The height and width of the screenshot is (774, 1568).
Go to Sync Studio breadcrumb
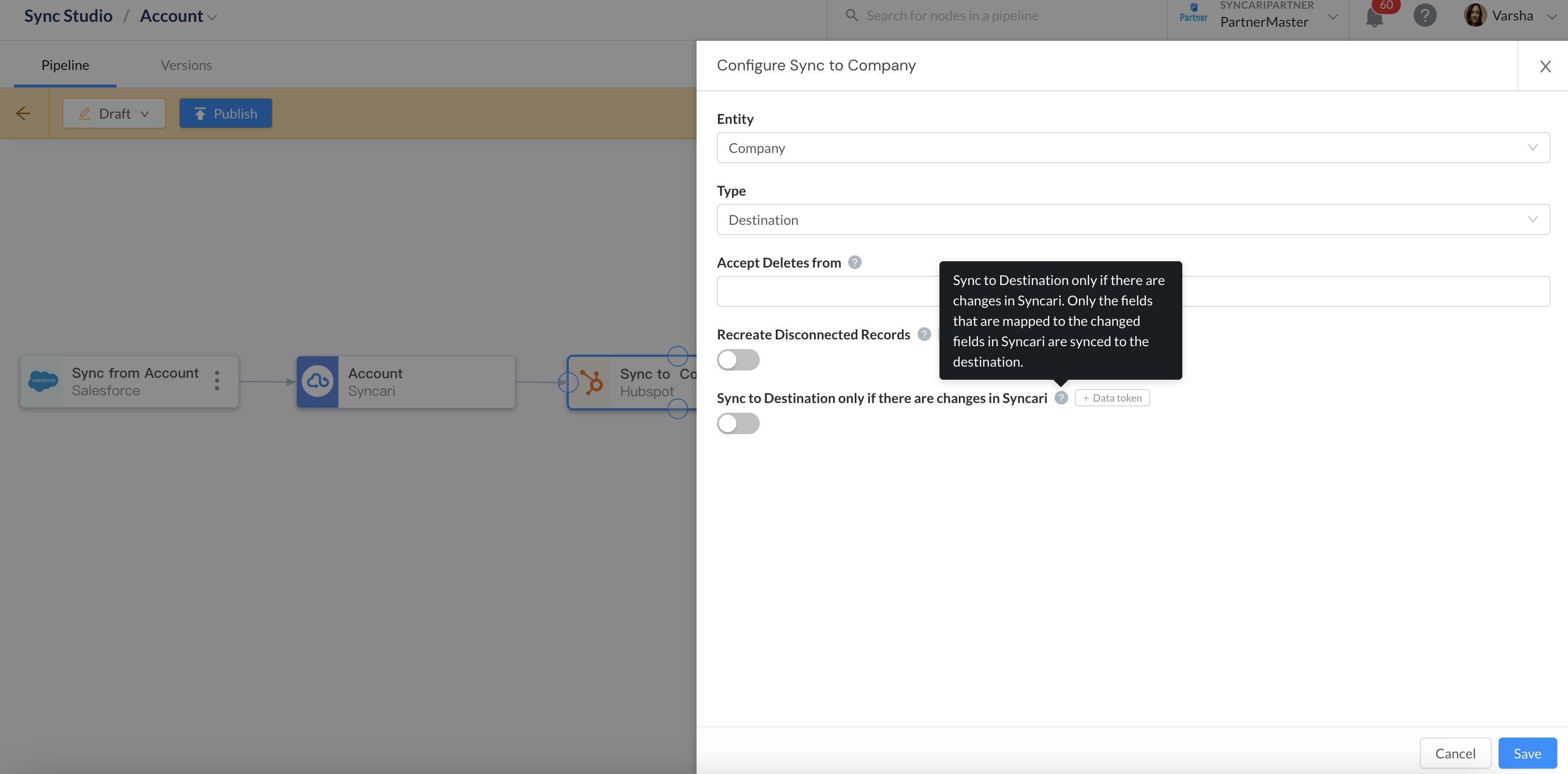tap(68, 16)
